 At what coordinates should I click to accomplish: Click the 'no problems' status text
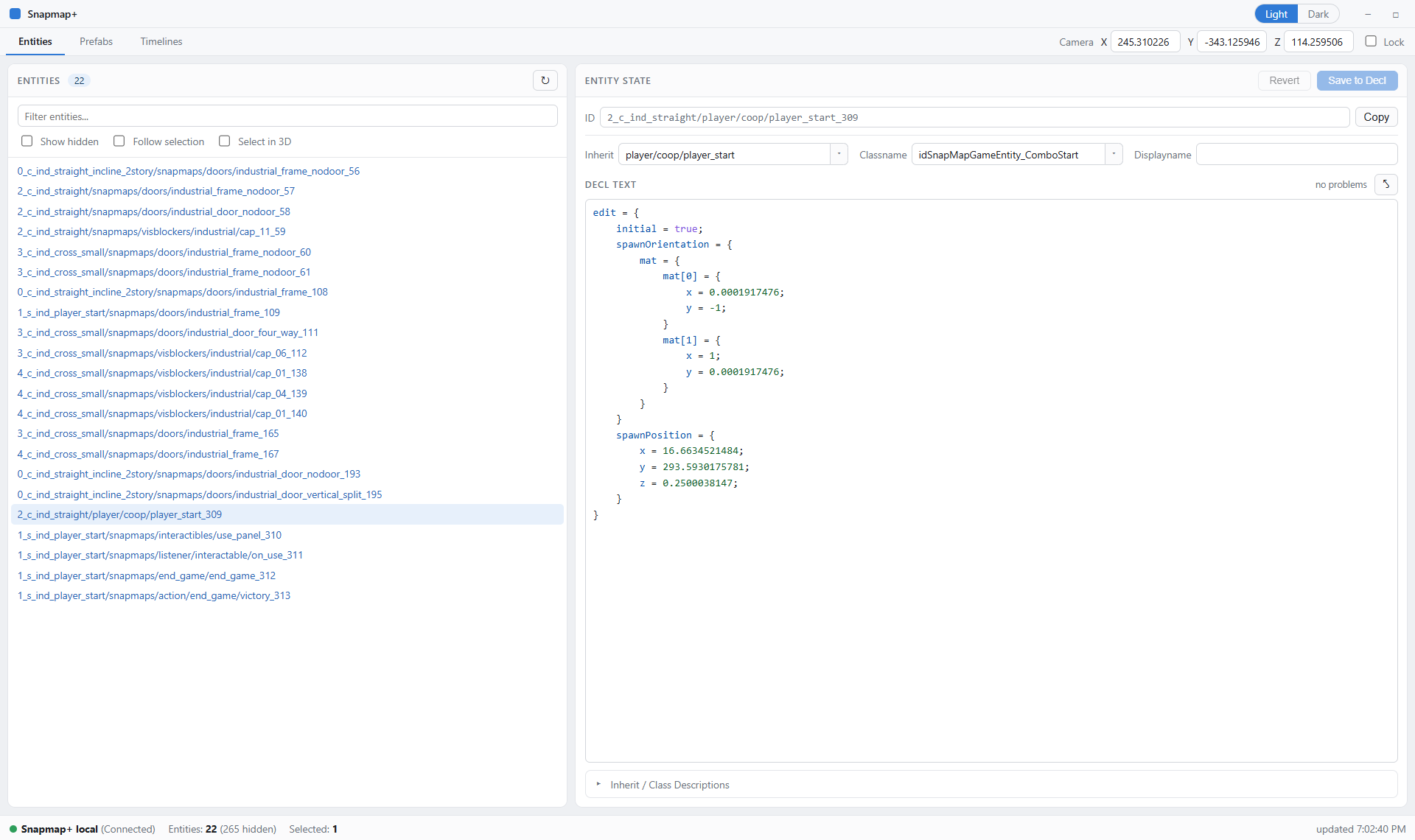[1341, 184]
